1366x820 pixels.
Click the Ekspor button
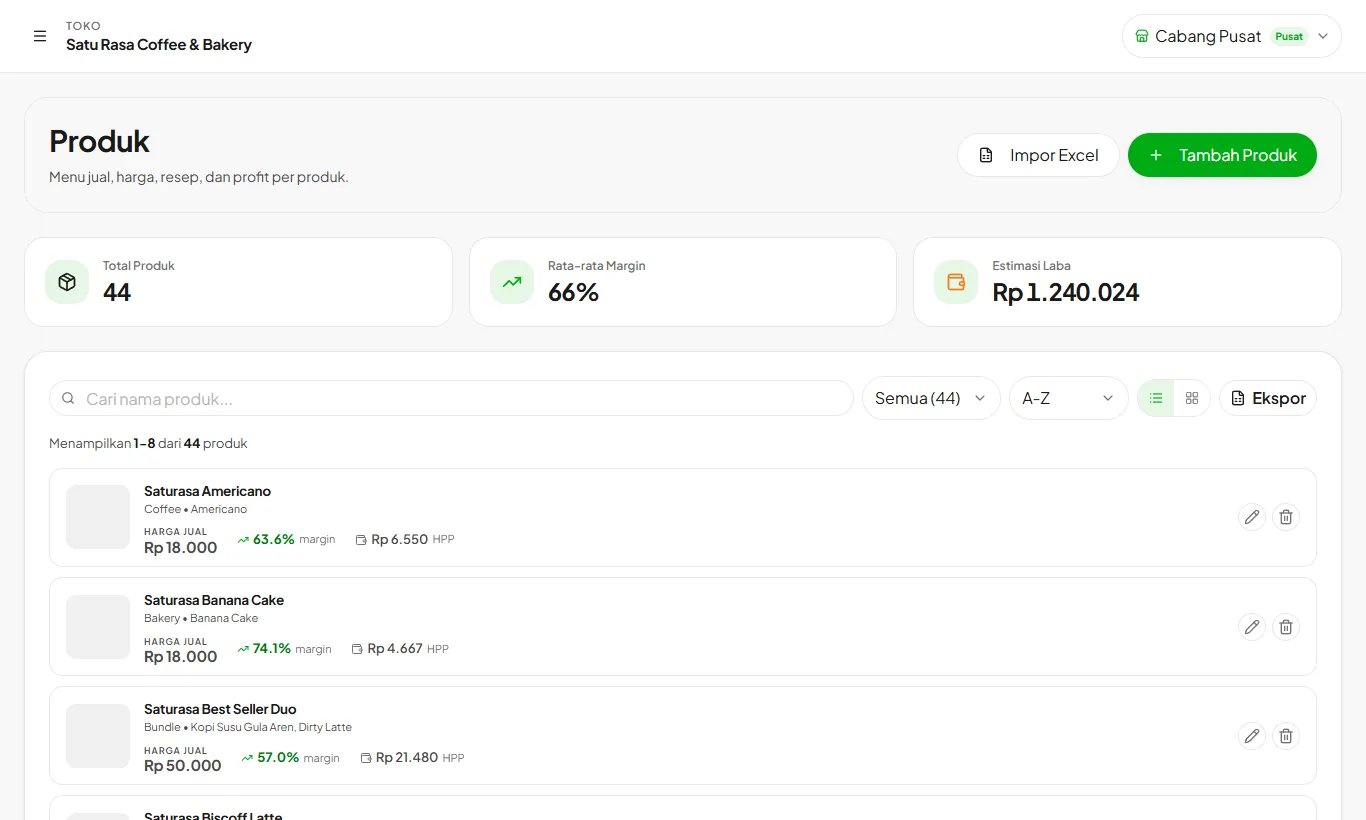1268,398
